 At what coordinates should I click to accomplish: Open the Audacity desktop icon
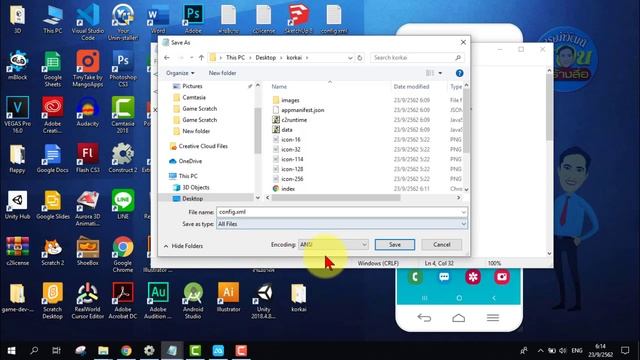[88, 112]
